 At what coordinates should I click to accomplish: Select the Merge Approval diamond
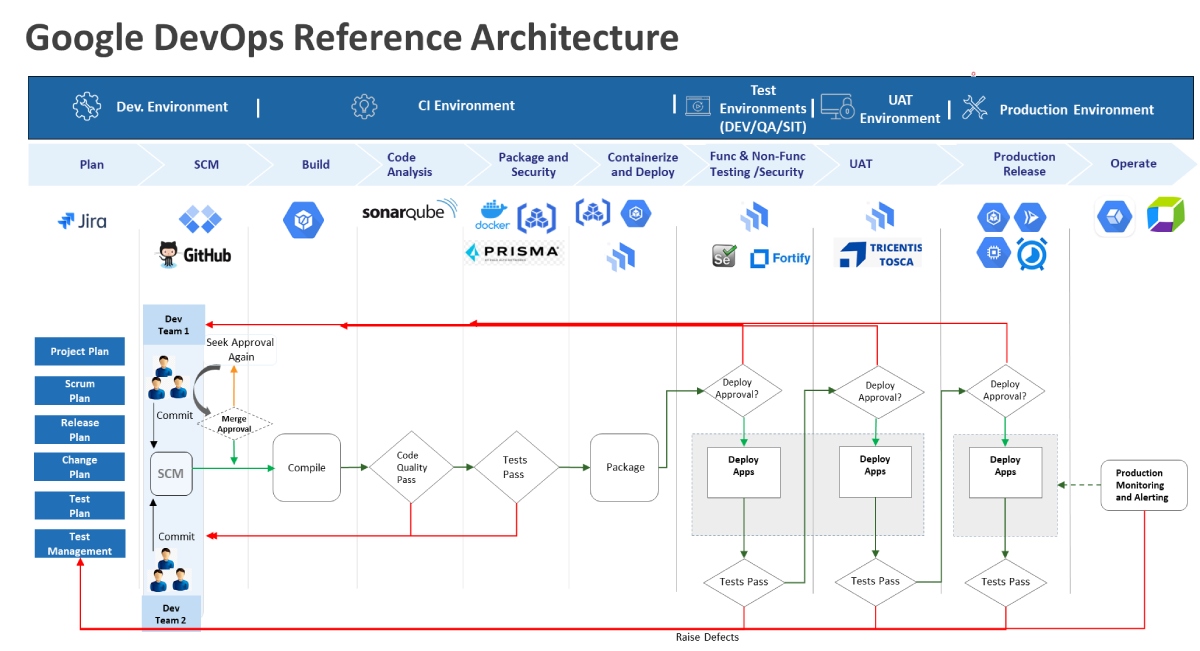234,424
